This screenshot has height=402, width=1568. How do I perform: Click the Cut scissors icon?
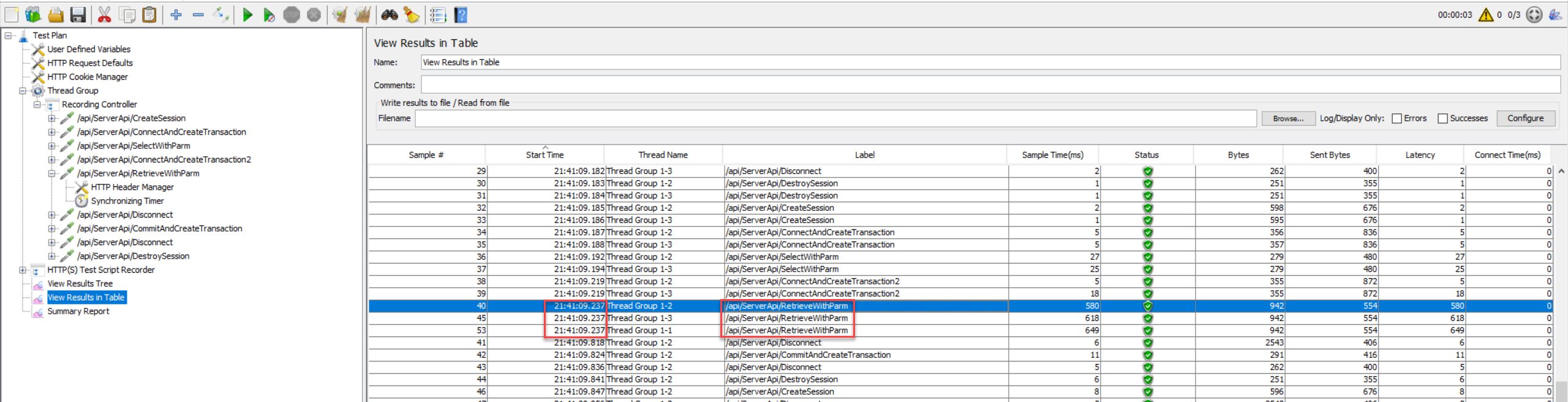104,15
